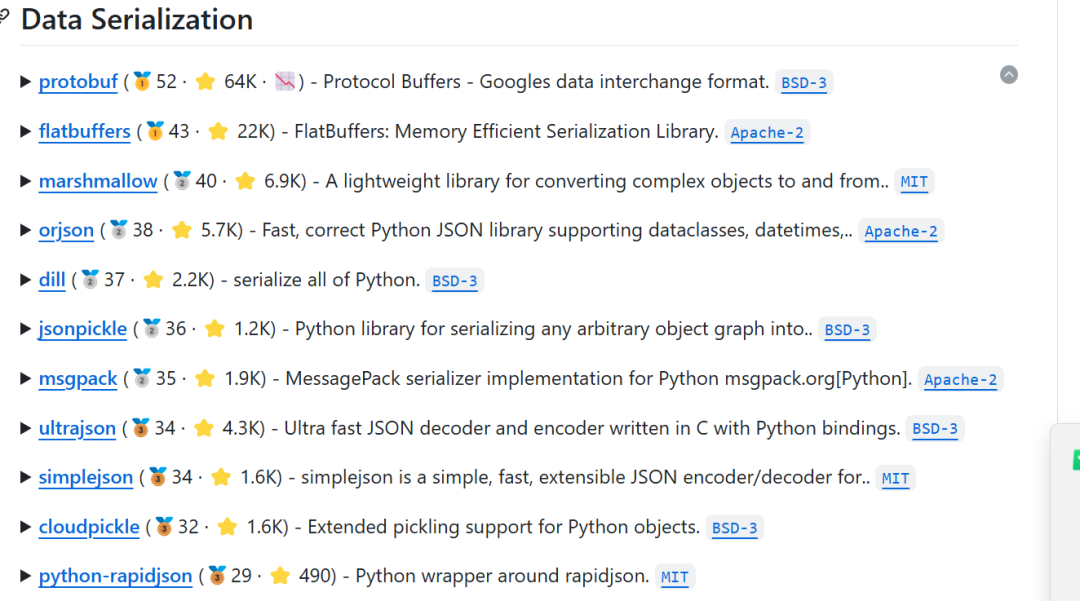Click the Apache-2 license badge for orjson
Image resolution: width=1080 pixels, height=601 pixels.
point(901,231)
